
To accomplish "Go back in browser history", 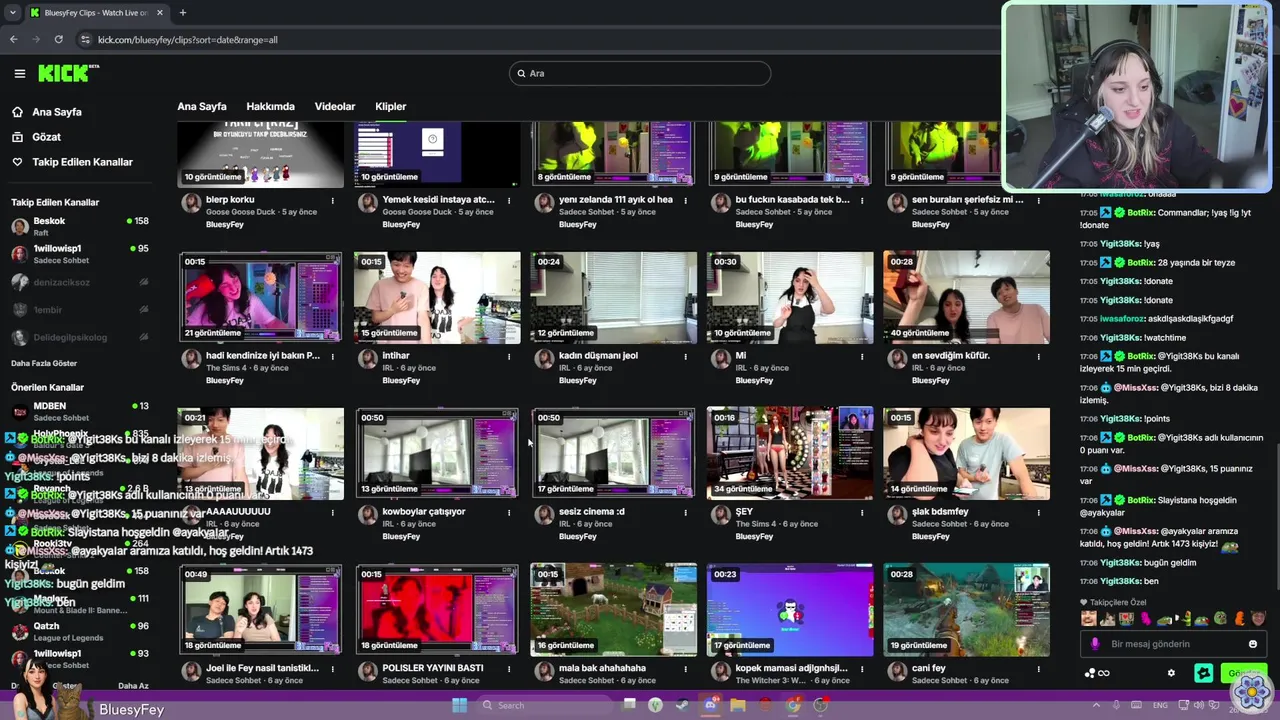I will (14, 39).
